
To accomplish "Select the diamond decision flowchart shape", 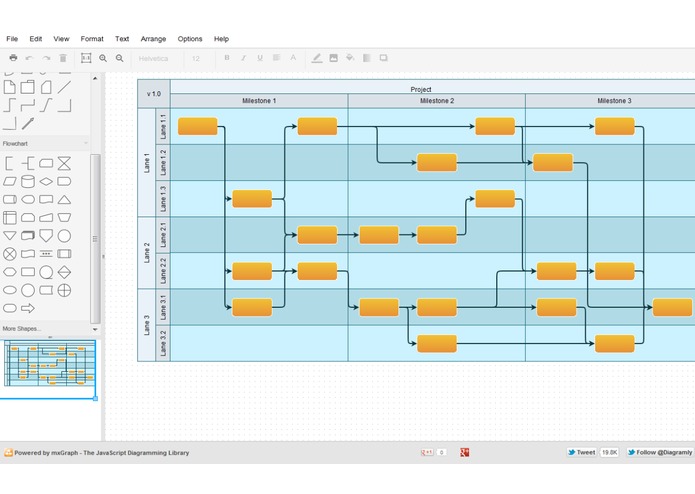I will [46, 182].
